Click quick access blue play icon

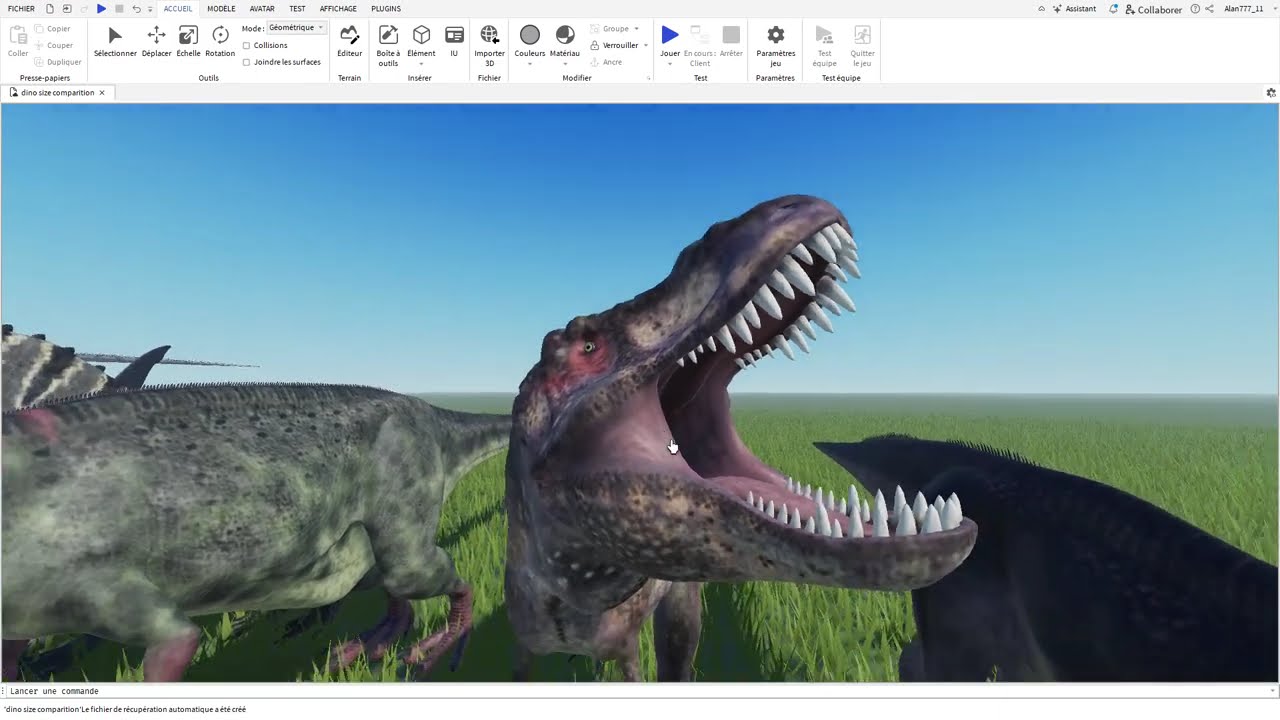(101, 9)
